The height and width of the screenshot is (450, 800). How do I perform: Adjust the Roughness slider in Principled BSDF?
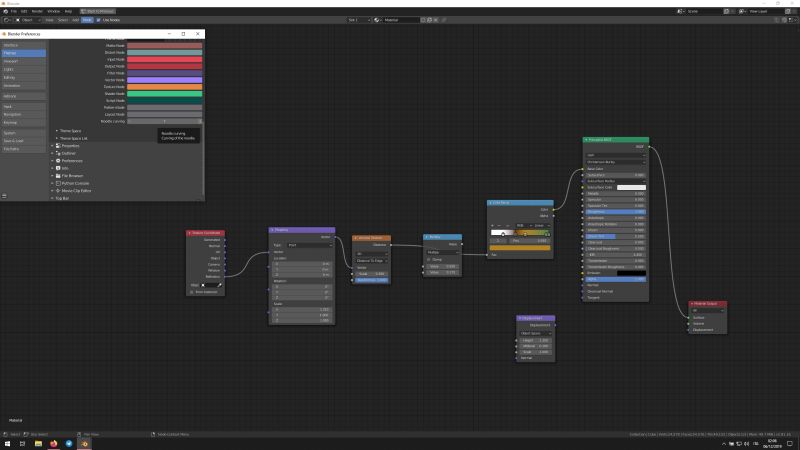tap(616, 212)
